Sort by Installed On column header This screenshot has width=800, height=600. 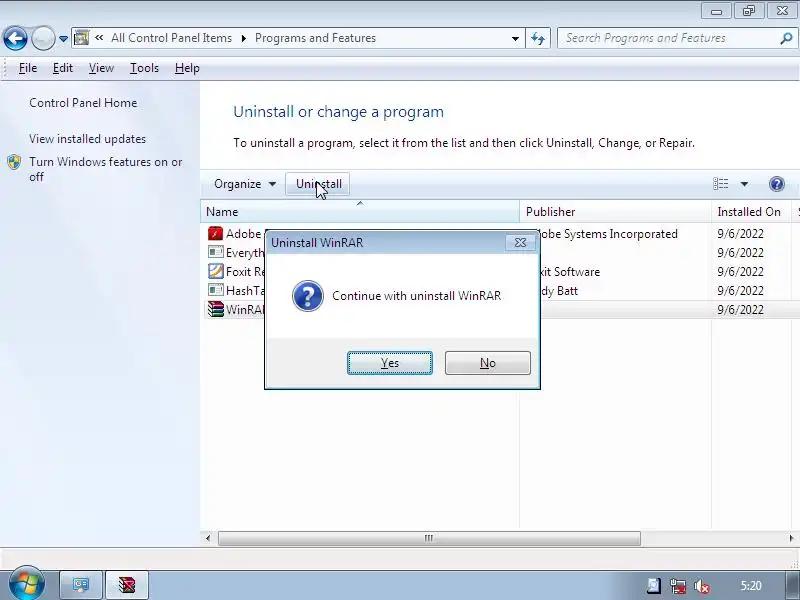tap(752, 212)
